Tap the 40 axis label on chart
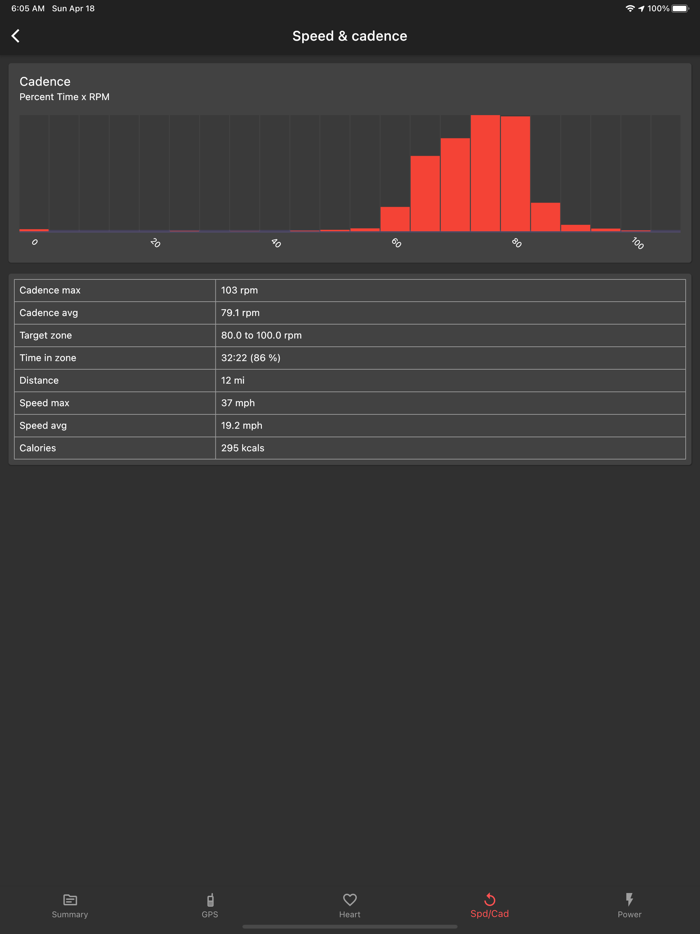Viewport: 700px width, 934px height. click(x=276, y=242)
